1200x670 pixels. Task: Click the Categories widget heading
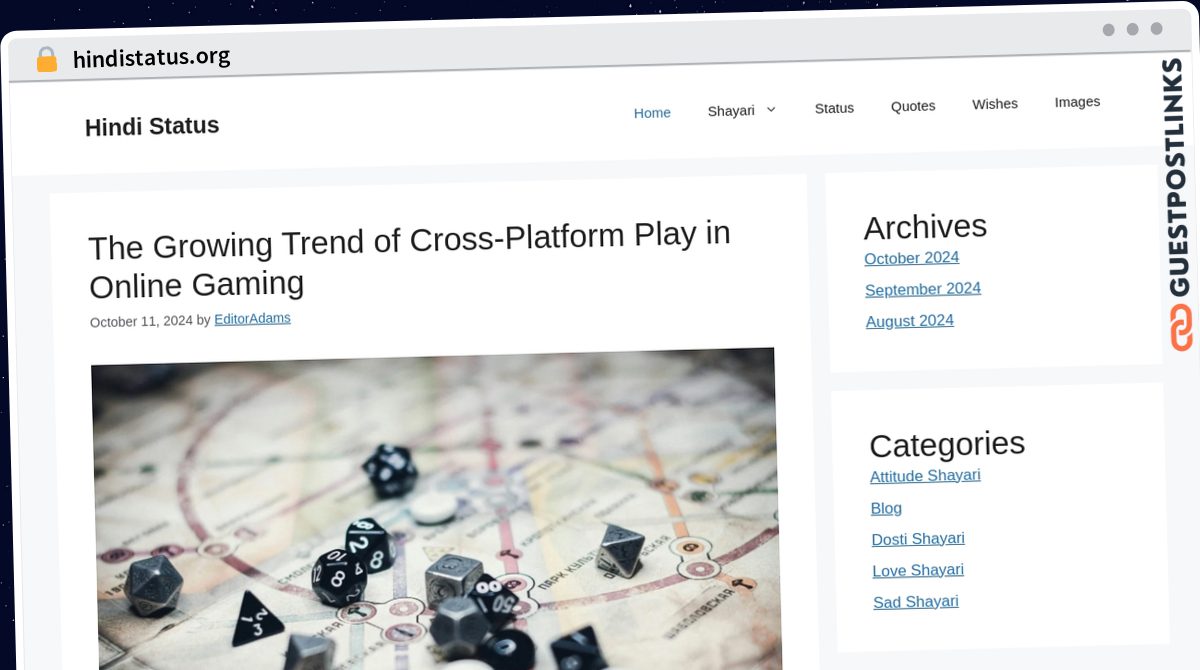(x=947, y=444)
